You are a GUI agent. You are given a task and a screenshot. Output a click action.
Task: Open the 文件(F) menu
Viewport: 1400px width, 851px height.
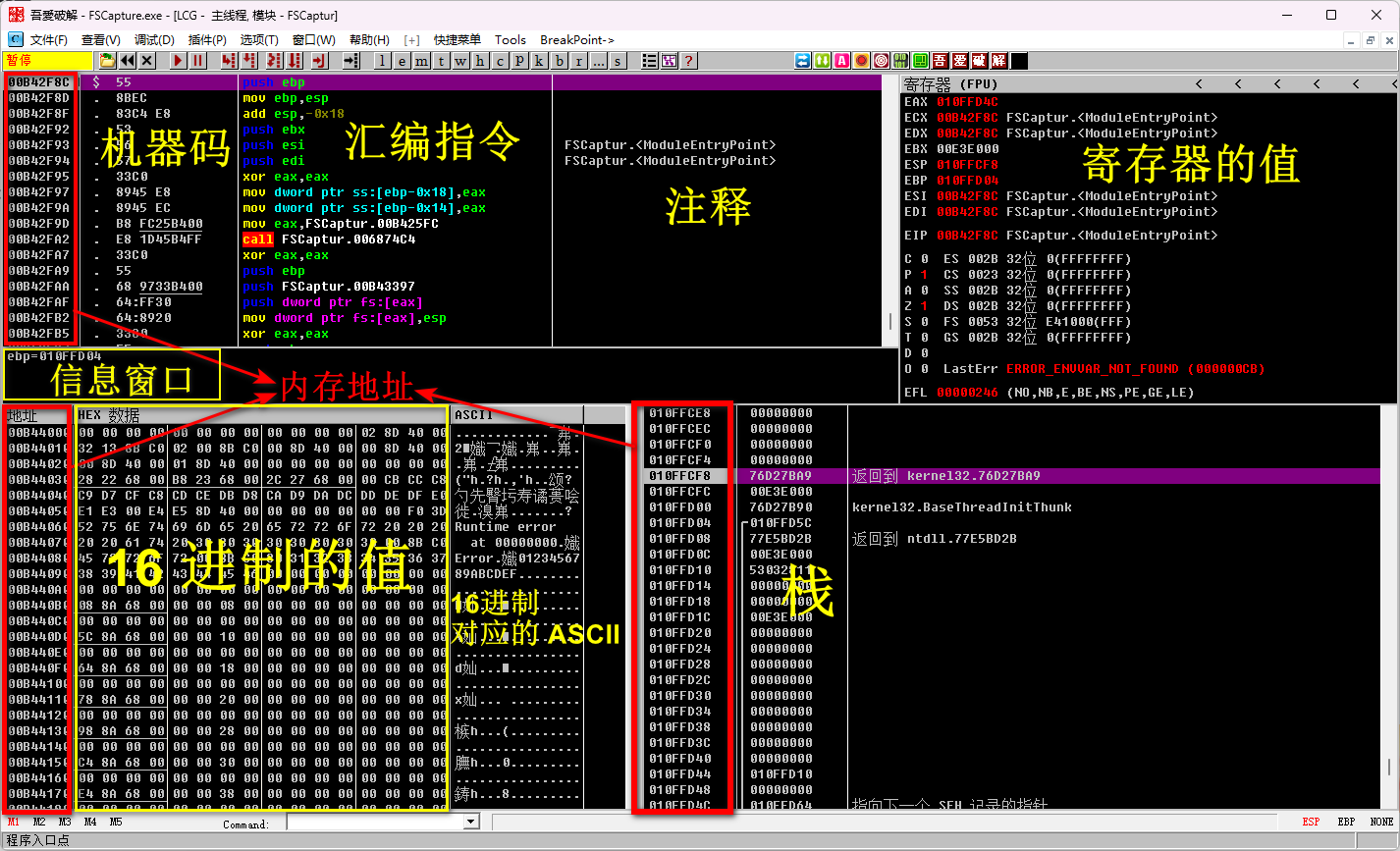pyautogui.click(x=49, y=39)
